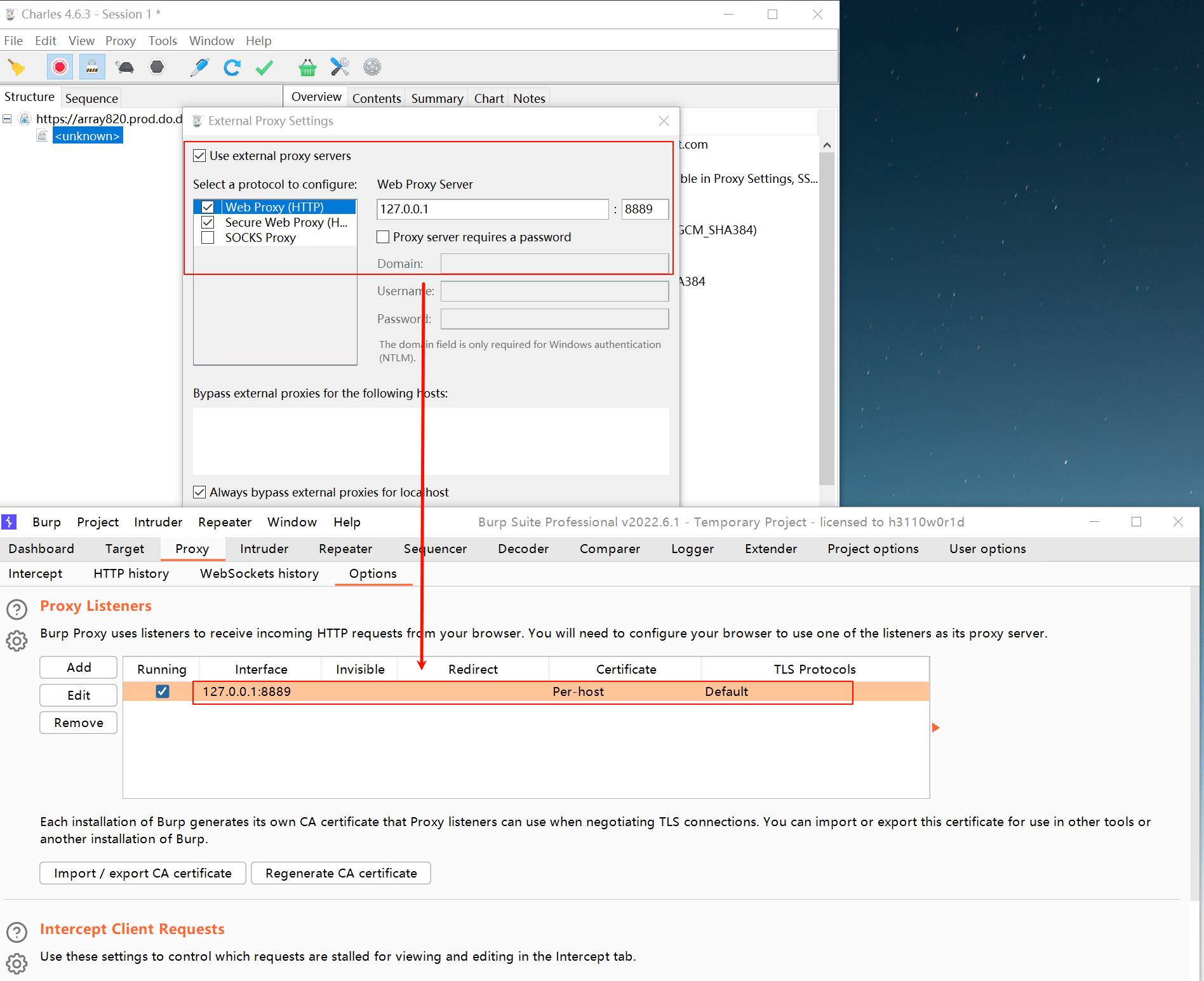
Task: Click the green checkmark validate icon
Action: [x=264, y=67]
